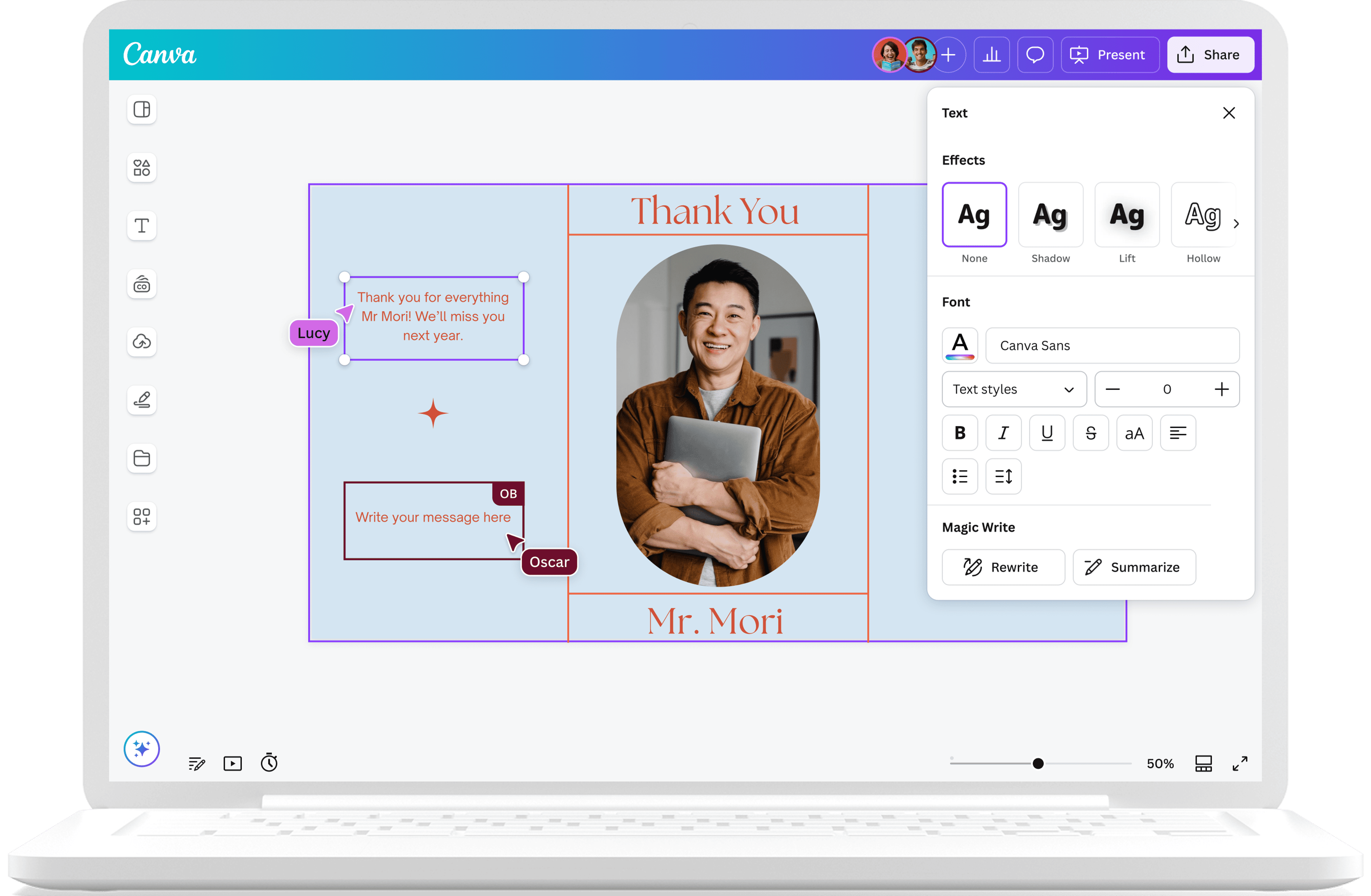This screenshot has width=1371, height=896.
Task: Open the grid view pages icon
Action: click(1203, 763)
